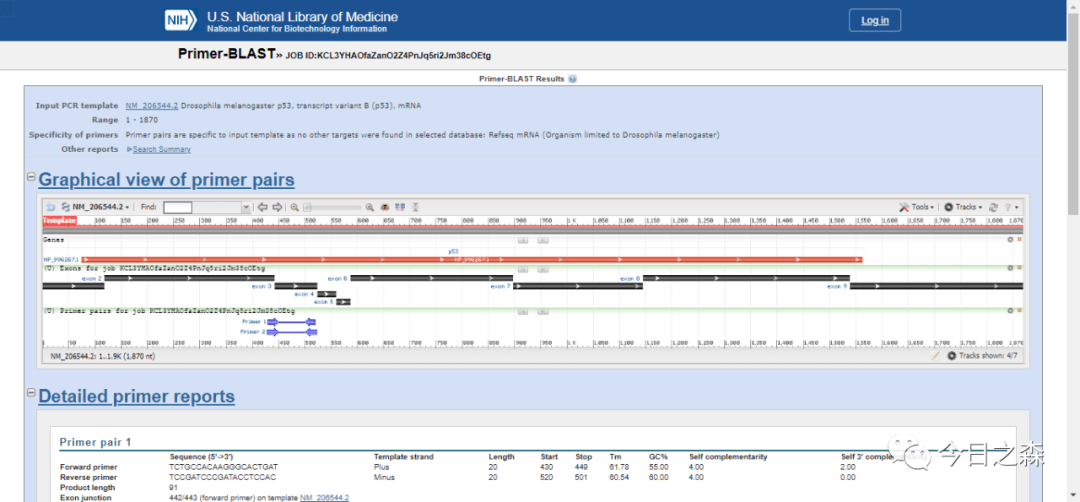
Task: Select the p53 gene label
Action: pyautogui.click(x=453, y=252)
